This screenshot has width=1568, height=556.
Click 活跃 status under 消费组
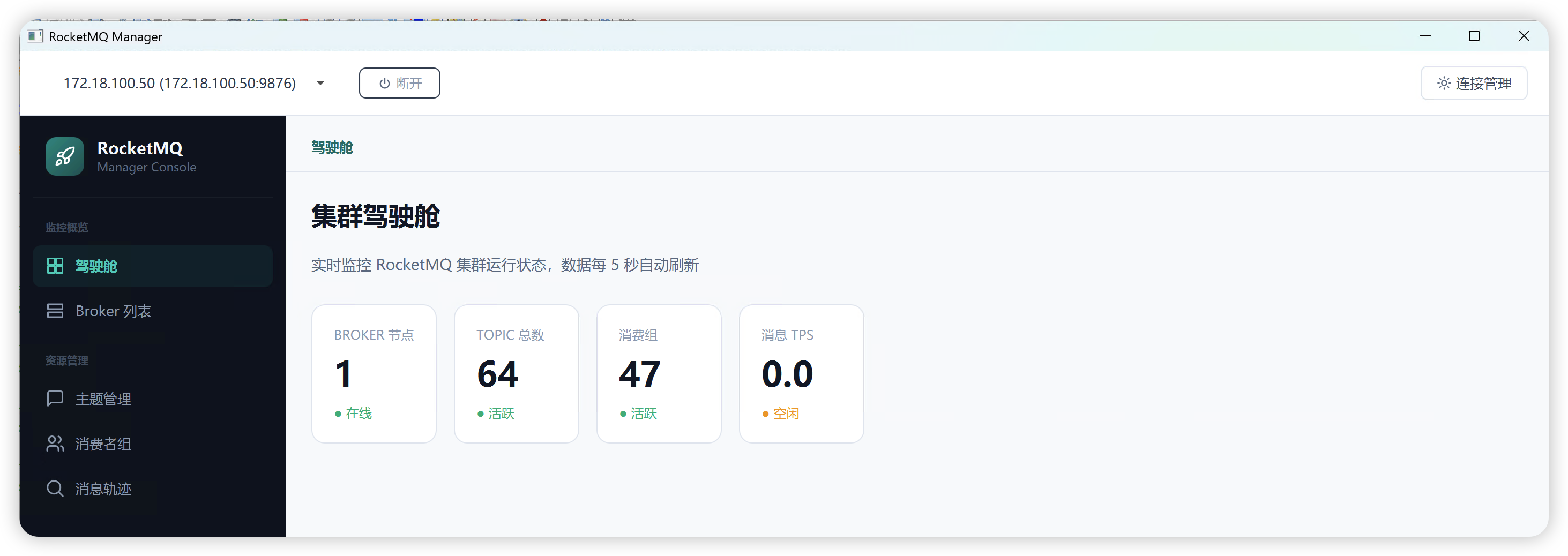(x=644, y=414)
